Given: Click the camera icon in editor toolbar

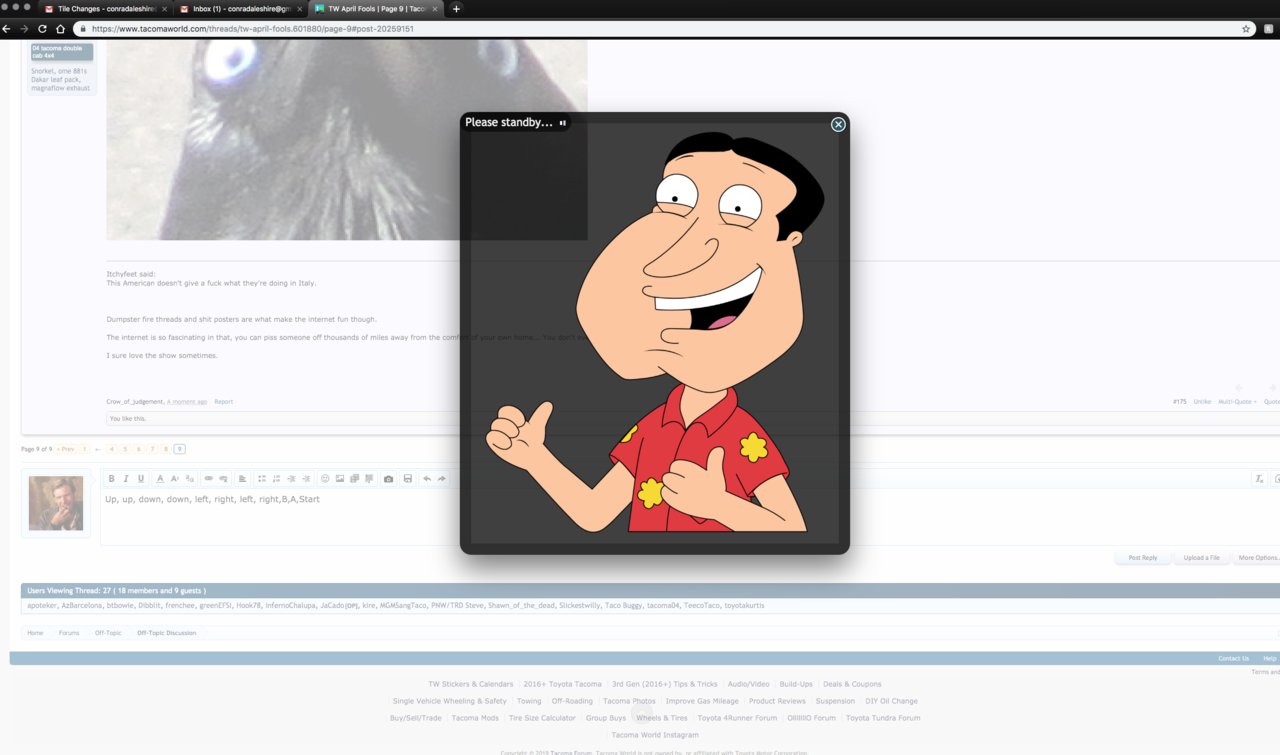Looking at the screenshot, I should (388, 479).
